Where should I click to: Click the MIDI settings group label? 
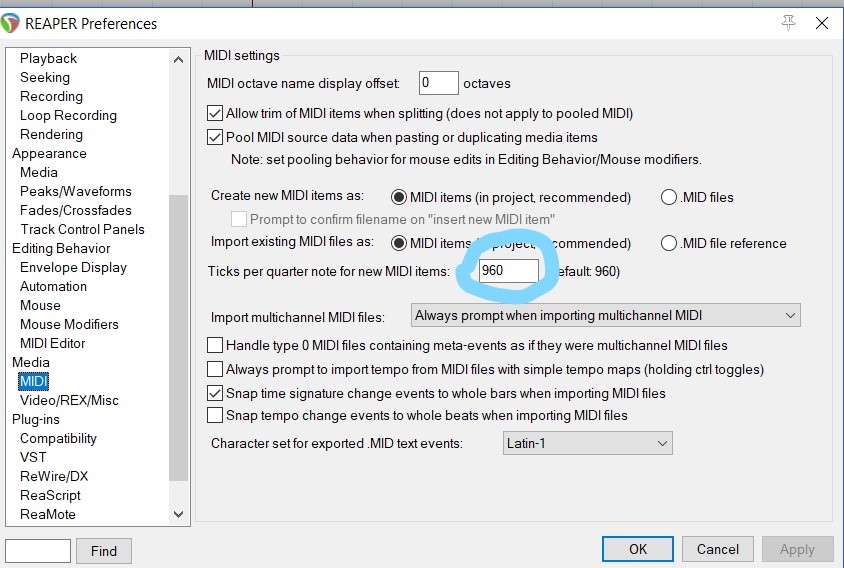click(x=242, y=55)
